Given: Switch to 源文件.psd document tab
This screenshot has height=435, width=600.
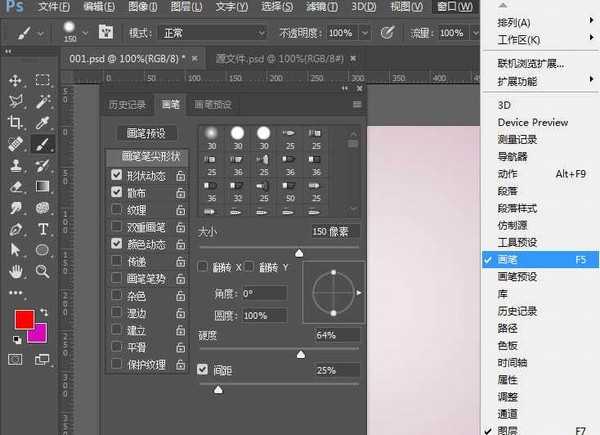Looking at the screenshot, I should [x=280, y=59].
